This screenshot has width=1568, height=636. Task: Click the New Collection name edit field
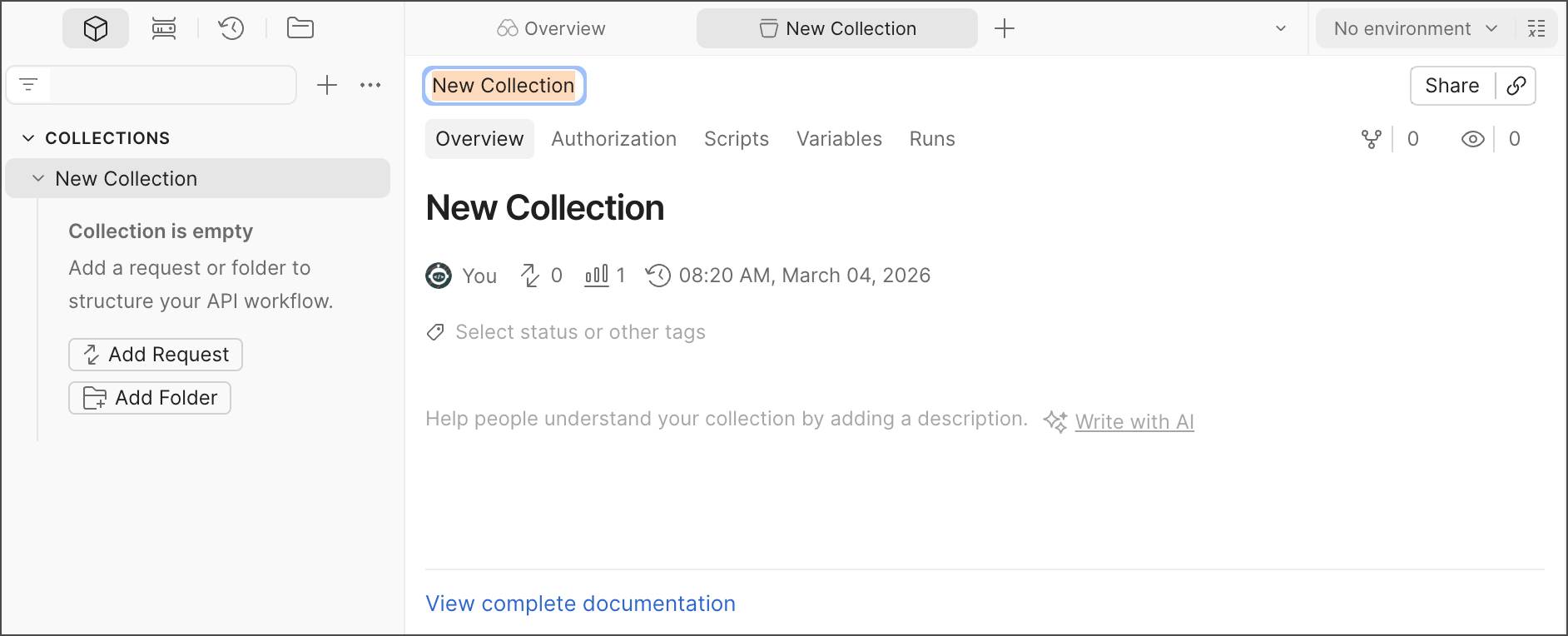click(x=504, y=86)
